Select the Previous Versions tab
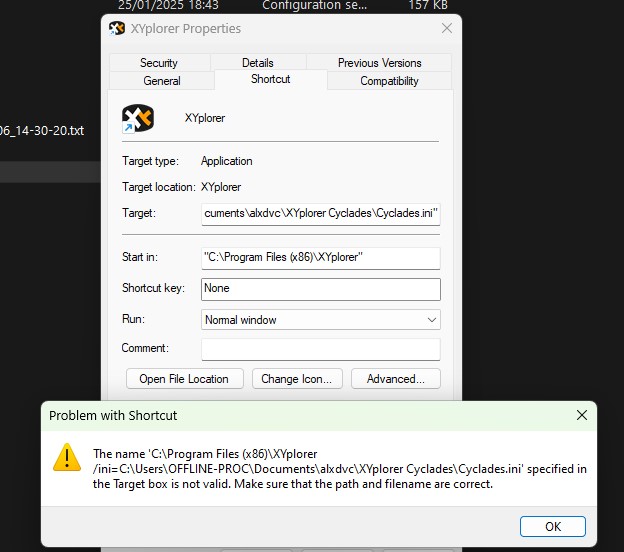The image size is (624, 552). 380,62
